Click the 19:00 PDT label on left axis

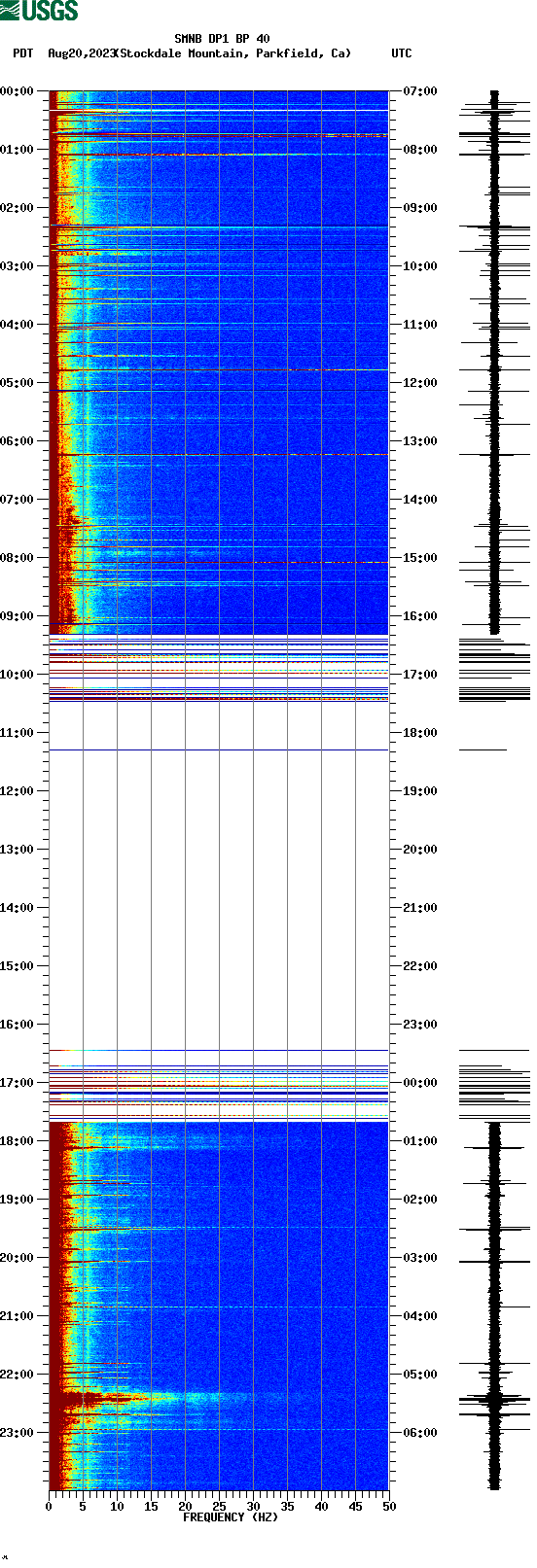(x=17, y=1200)
